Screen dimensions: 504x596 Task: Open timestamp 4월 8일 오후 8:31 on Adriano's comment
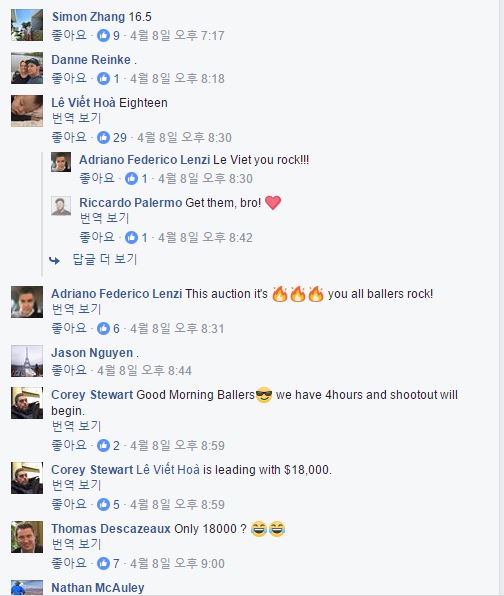(177, 328)
